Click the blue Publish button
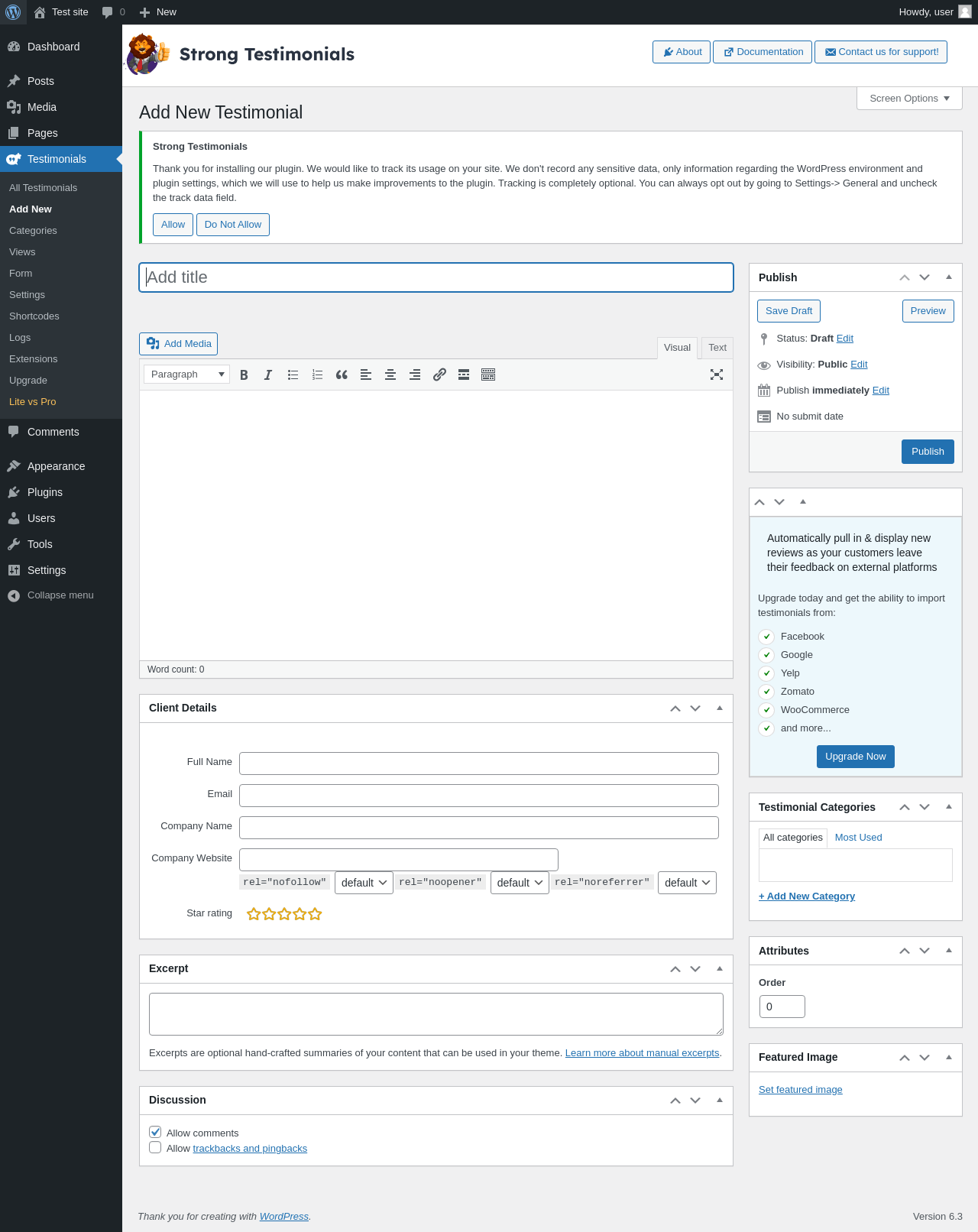This screenshot has width=978, height=1232. (x=928, y=452)
